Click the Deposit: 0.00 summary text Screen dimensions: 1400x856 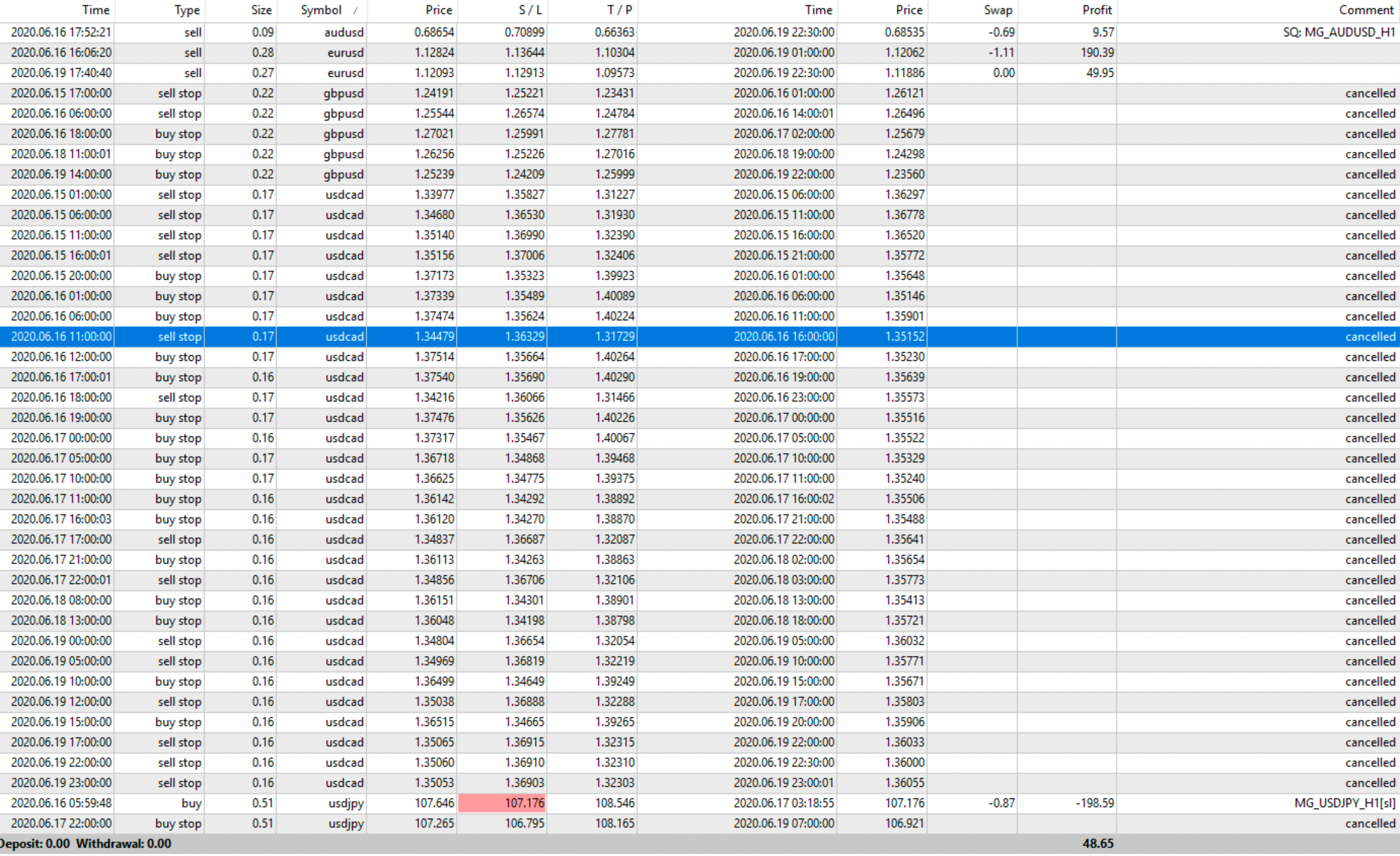coord(35,844)
